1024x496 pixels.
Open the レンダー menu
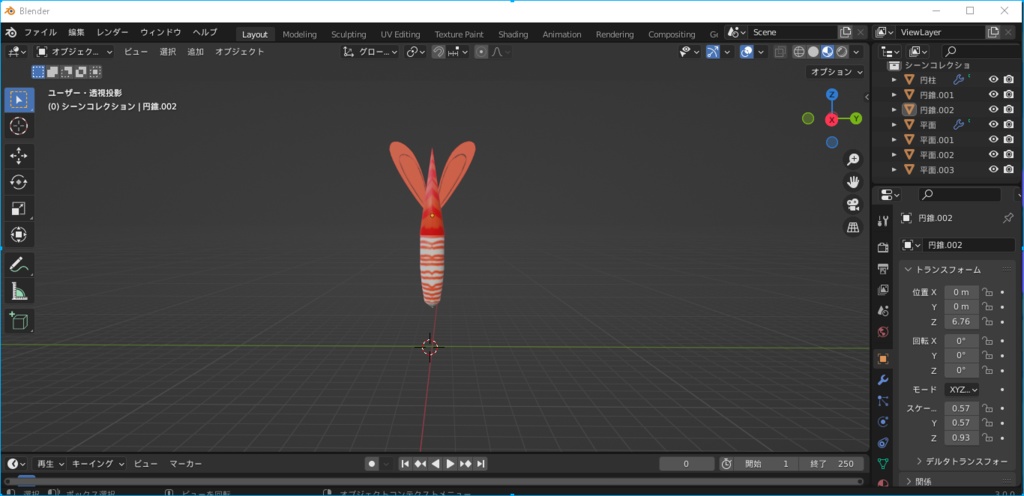pos(112,32)
